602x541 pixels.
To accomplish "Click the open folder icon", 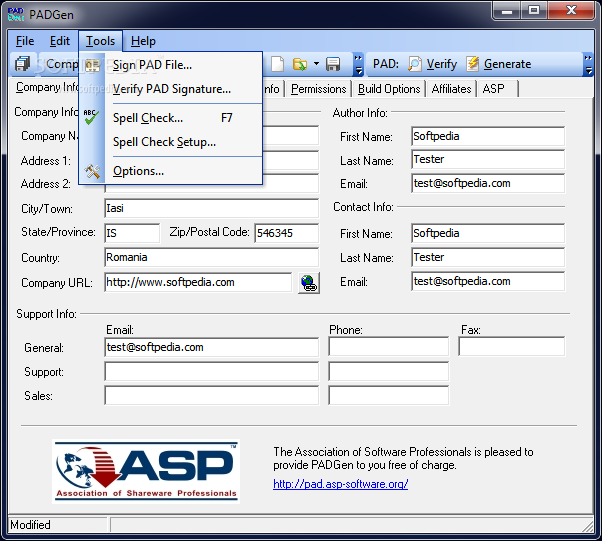I will (x=300, y=64).
